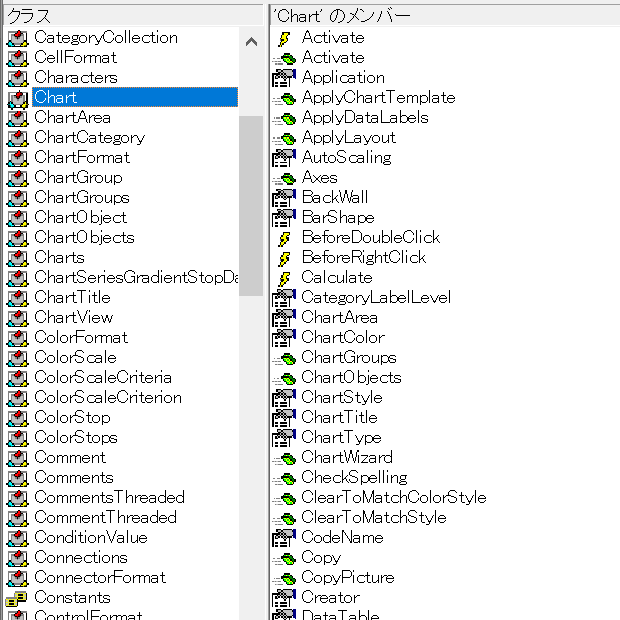Click the property icon next to Application member
This screenshot has height=620, width=620.
[x=284, y=78]
